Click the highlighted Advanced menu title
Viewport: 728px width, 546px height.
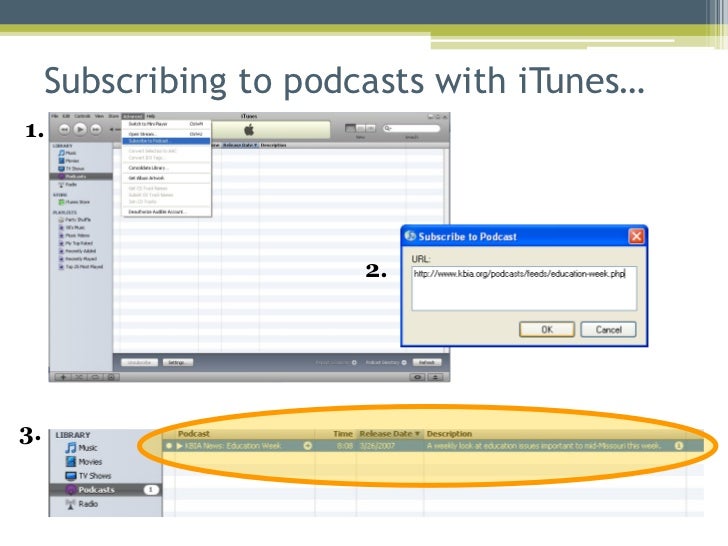pos(133,116)
